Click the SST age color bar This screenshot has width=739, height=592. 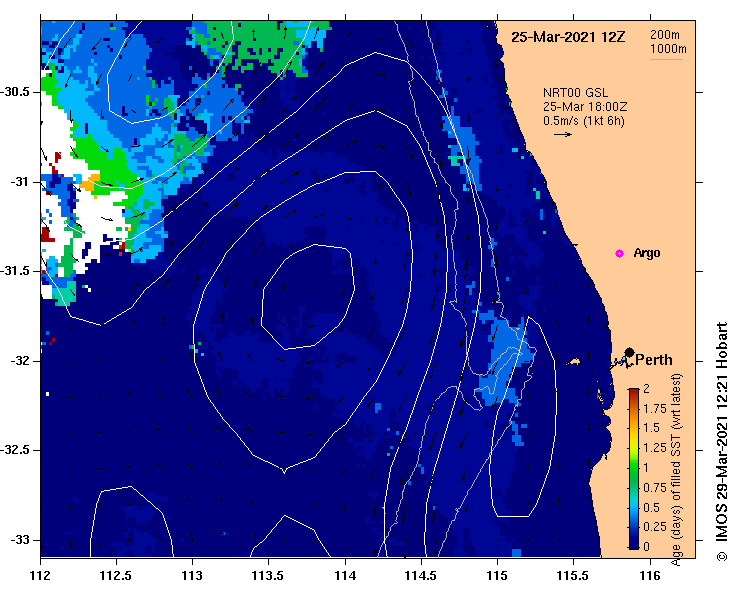634,469
